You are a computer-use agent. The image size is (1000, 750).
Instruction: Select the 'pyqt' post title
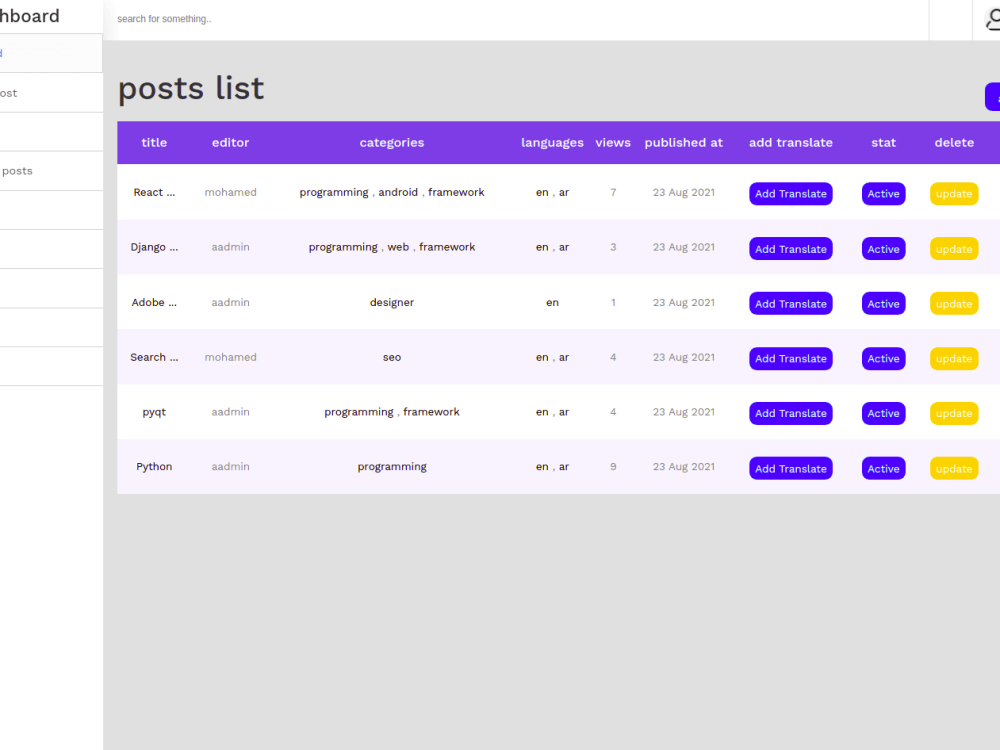tap(154, 413)
